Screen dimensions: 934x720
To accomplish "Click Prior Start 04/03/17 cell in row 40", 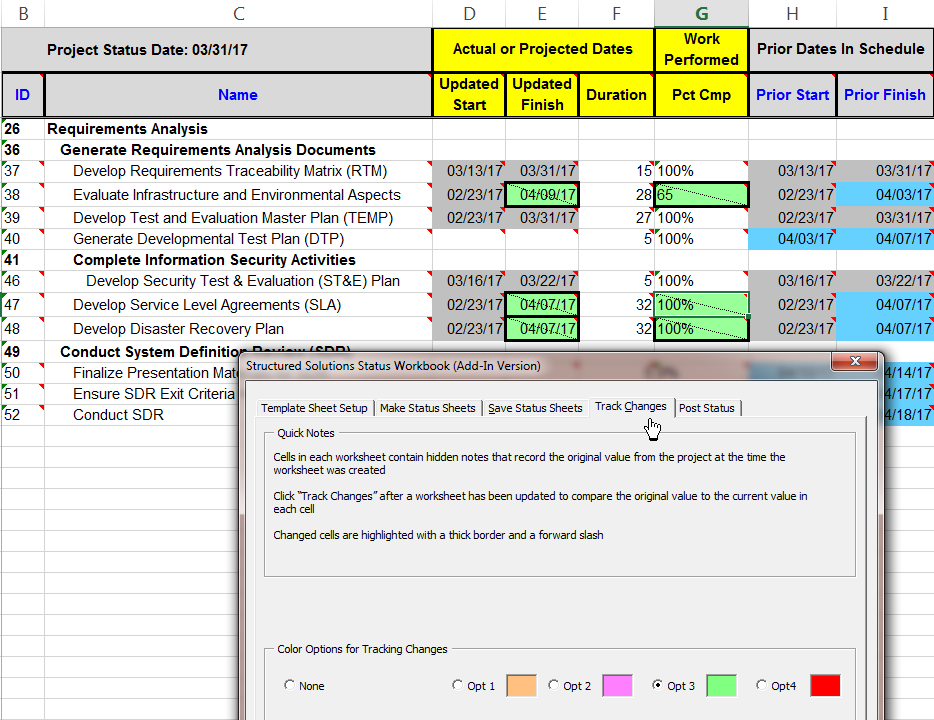I will [792, 239].
